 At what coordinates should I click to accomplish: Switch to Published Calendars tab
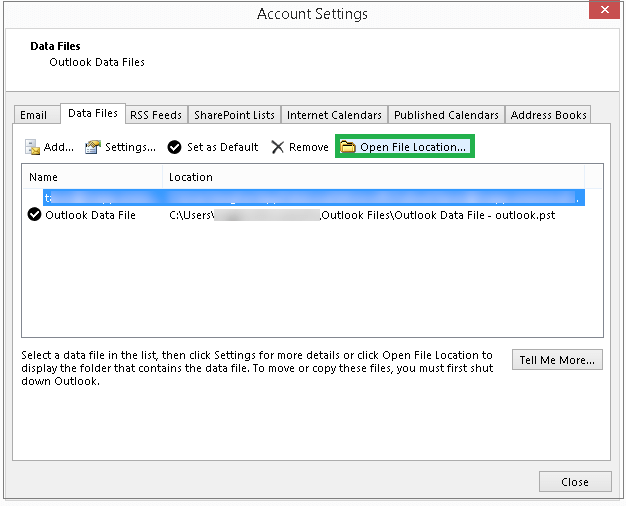(x=446, y=115)
